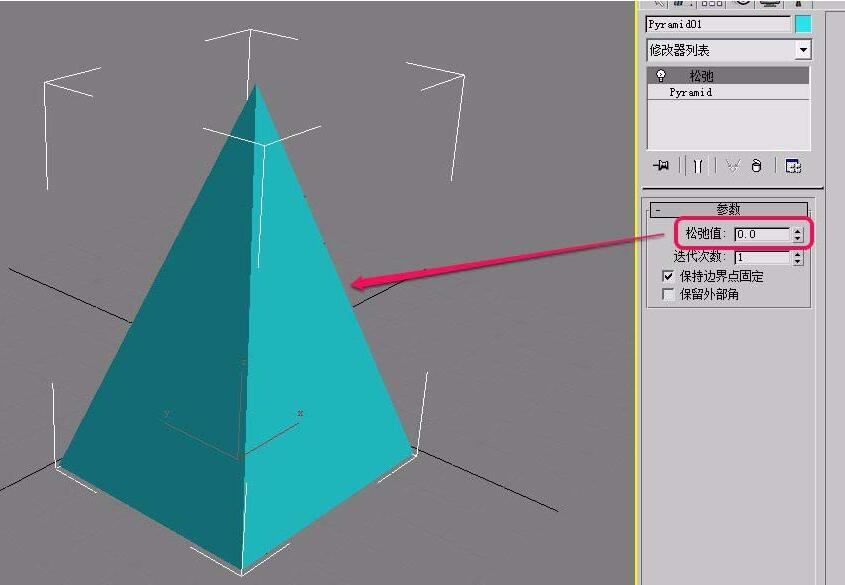Click the Pyramid01 object name field

718,24
